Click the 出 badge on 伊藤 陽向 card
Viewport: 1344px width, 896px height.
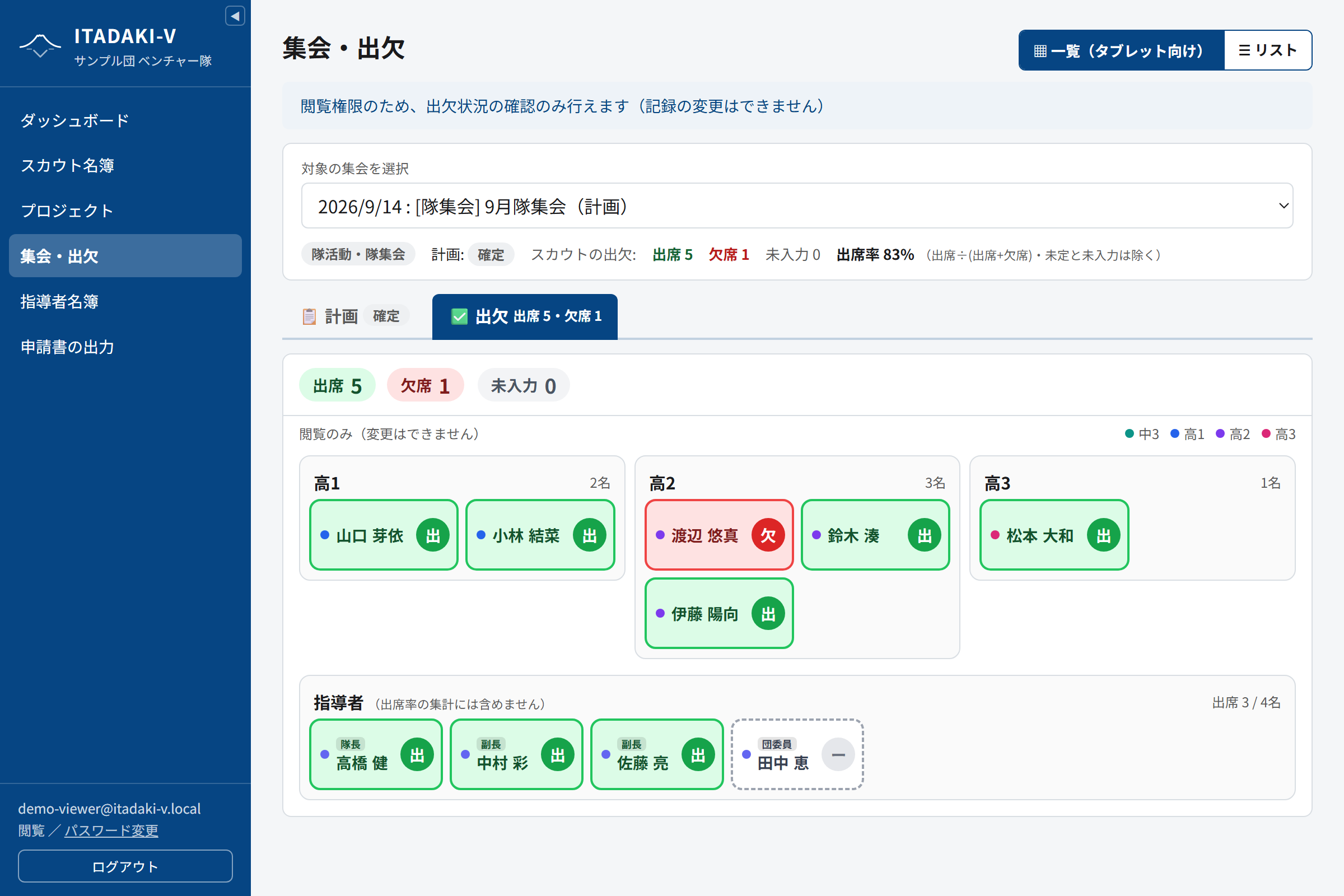click(768, 613)
